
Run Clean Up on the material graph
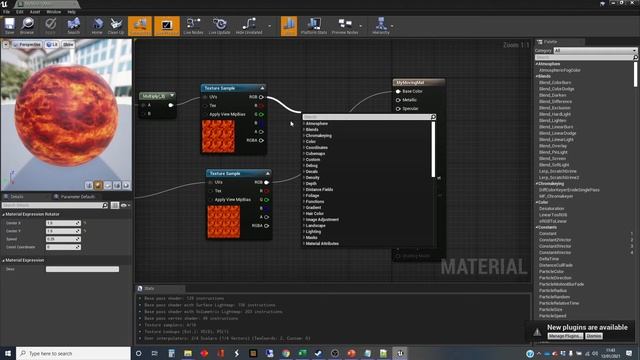pyautogui.click(x=116, y=26)
